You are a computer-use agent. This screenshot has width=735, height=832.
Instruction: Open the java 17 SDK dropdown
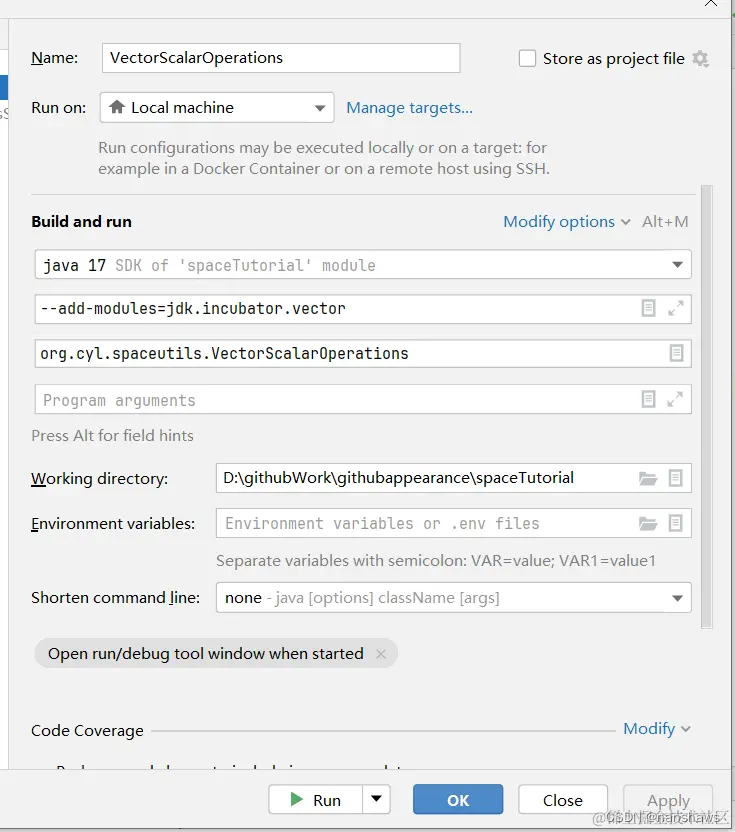[x=363, y=264]
